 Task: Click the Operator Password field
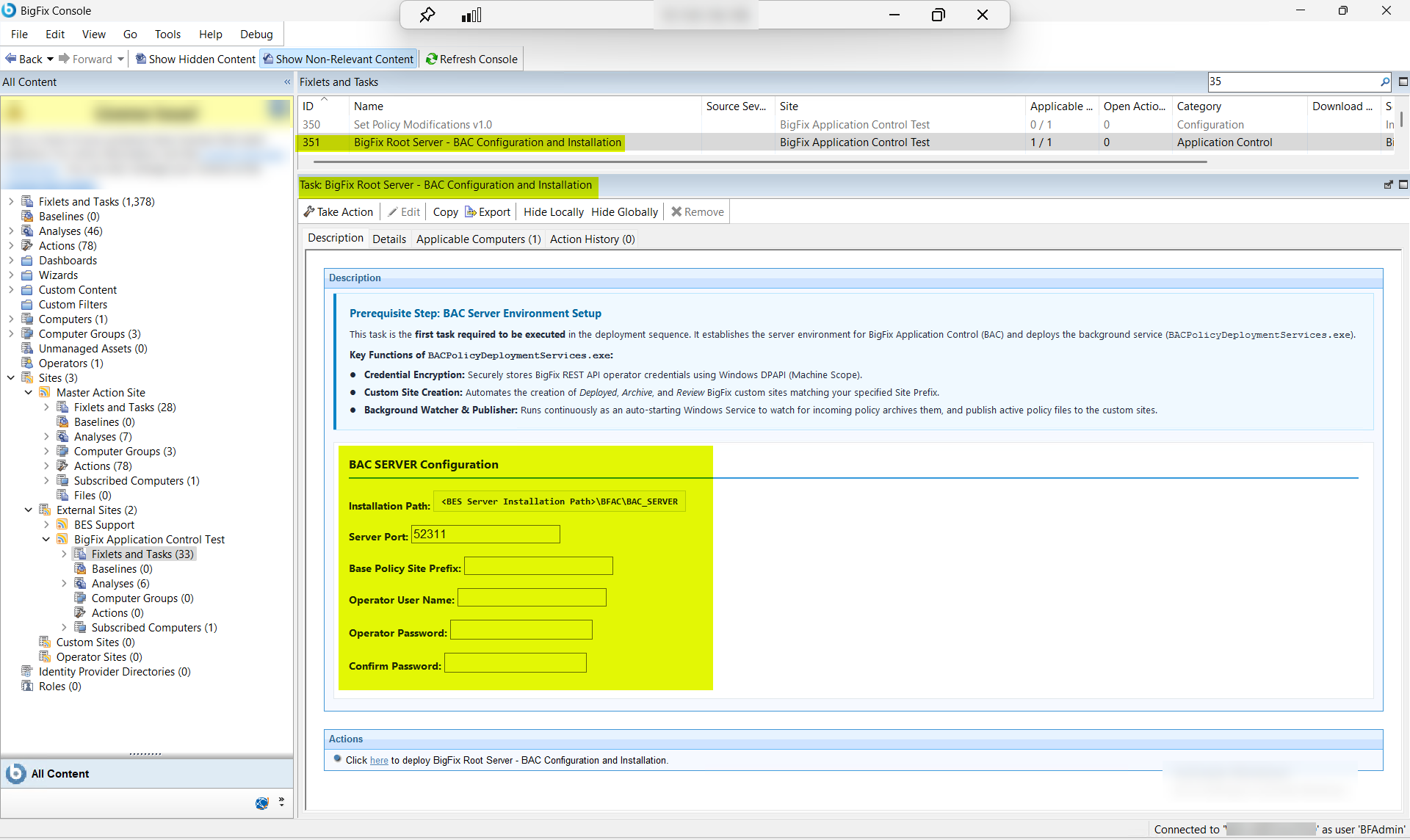[521, 629]
